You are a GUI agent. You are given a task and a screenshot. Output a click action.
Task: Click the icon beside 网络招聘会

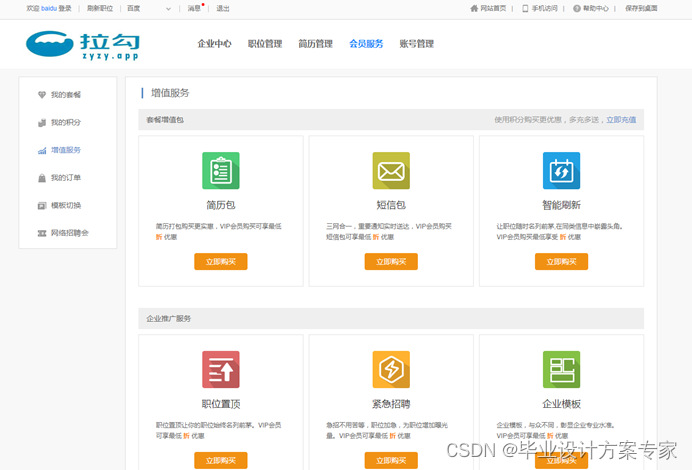click(42, 233)
